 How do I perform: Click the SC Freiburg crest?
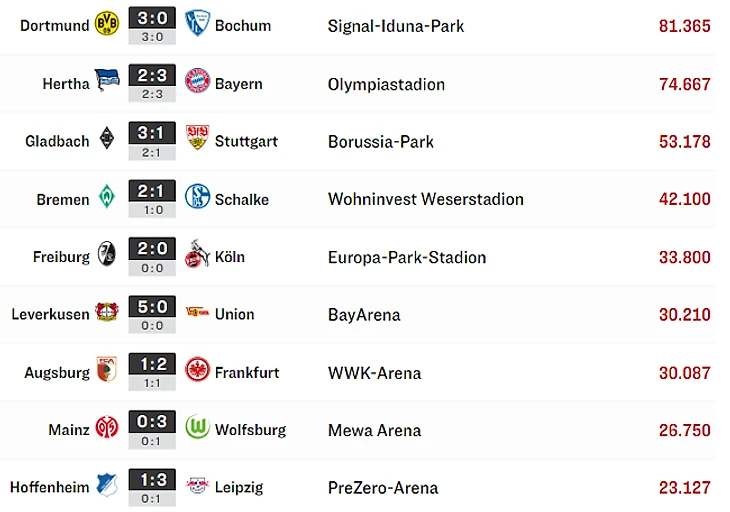[106, 256]
